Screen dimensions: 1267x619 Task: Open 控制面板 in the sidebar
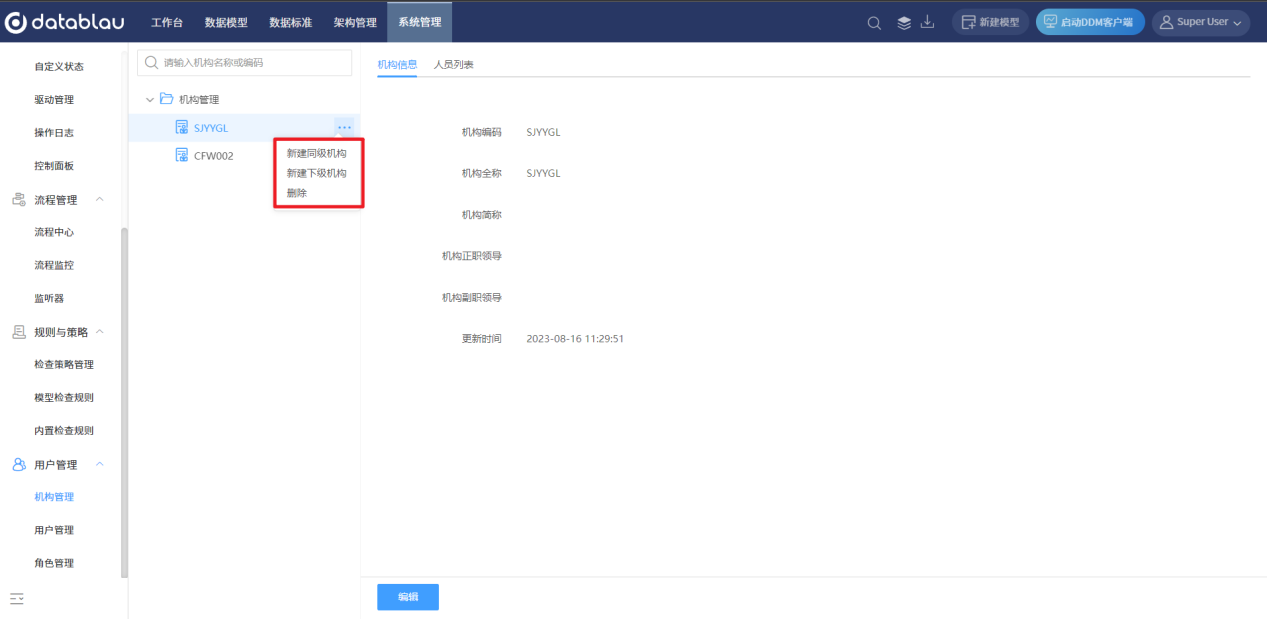pyautogui.click(x=54, y=166)
